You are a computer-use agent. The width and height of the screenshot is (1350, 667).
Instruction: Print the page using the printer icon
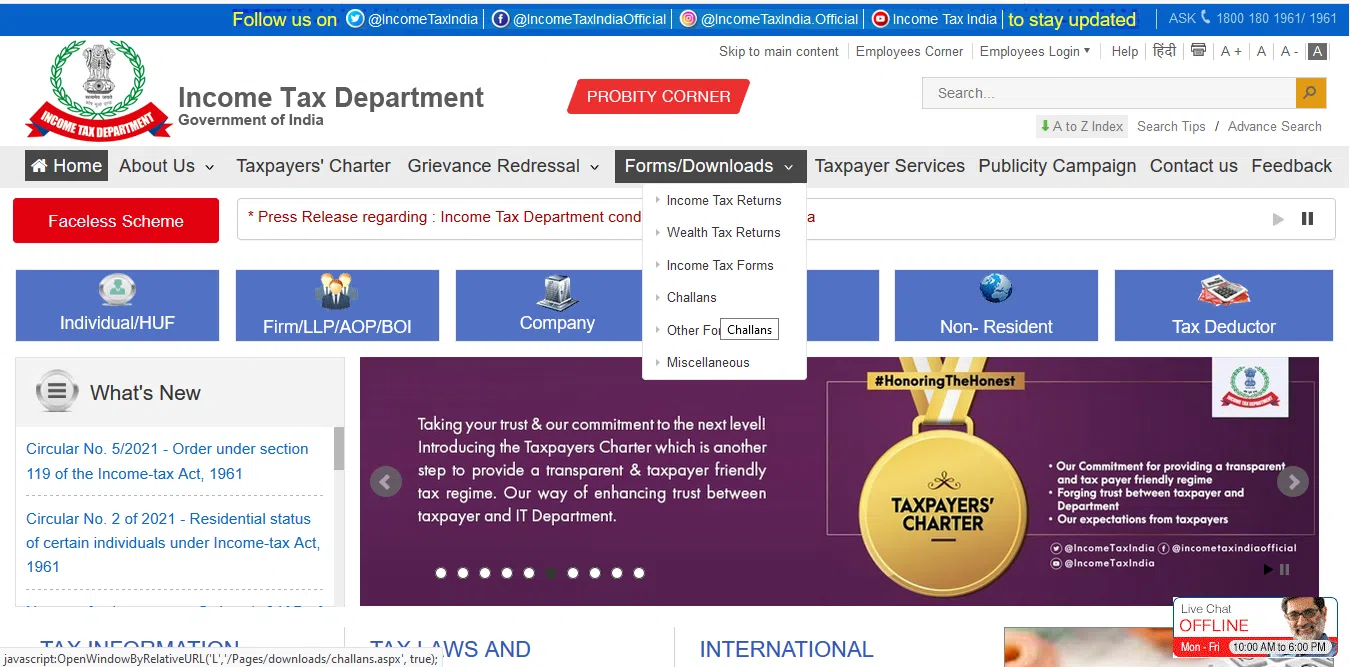pyautogui.click(x=1198, y=51)
